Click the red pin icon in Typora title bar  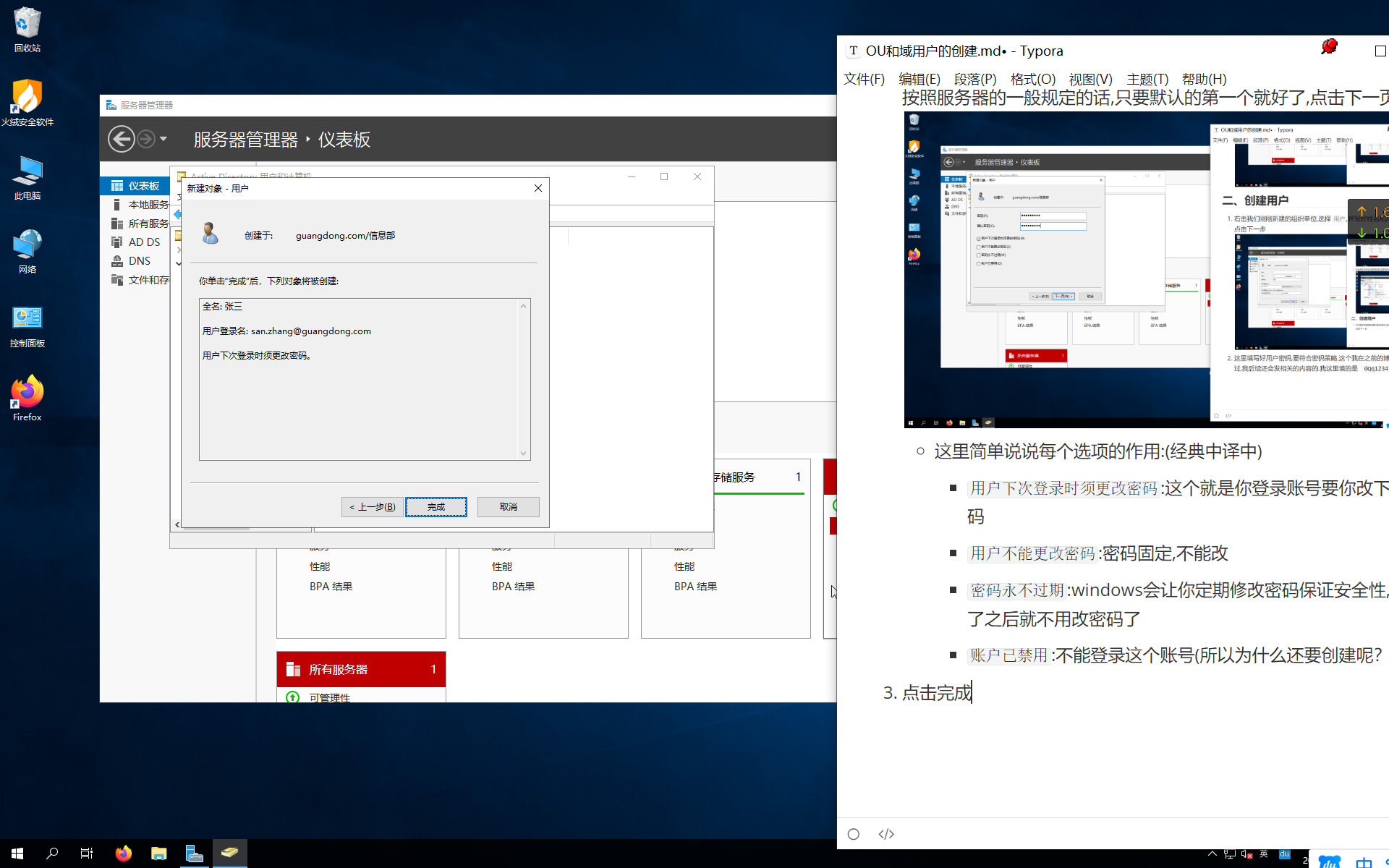point(1330,47)
